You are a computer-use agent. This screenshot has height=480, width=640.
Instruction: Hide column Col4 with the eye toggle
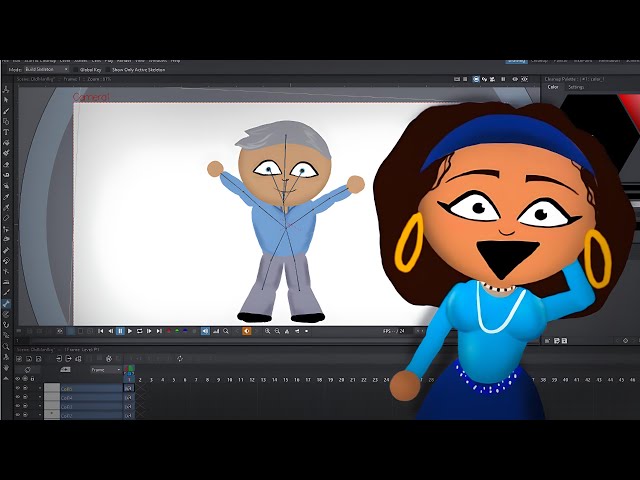click(18, 397)
